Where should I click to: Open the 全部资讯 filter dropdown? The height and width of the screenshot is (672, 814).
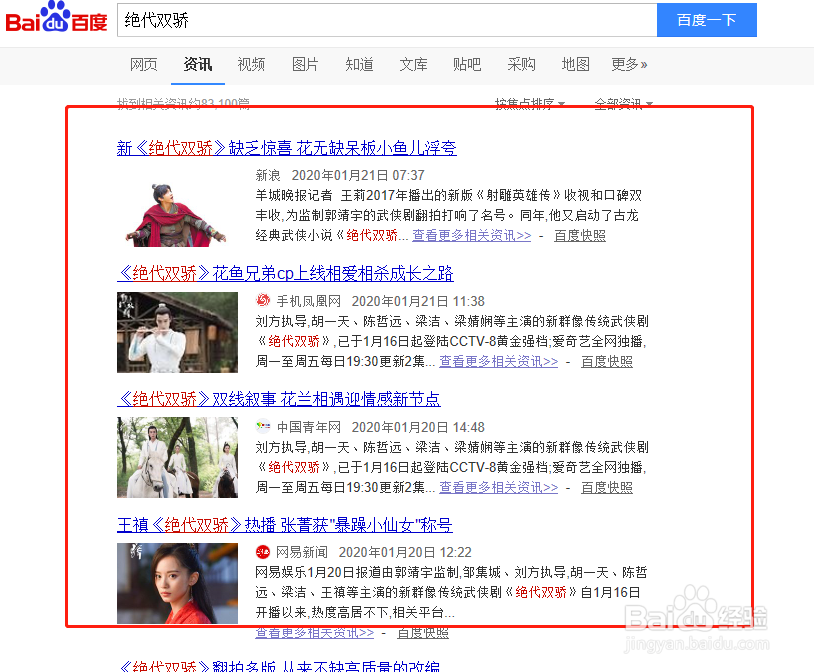pos(620,103)
